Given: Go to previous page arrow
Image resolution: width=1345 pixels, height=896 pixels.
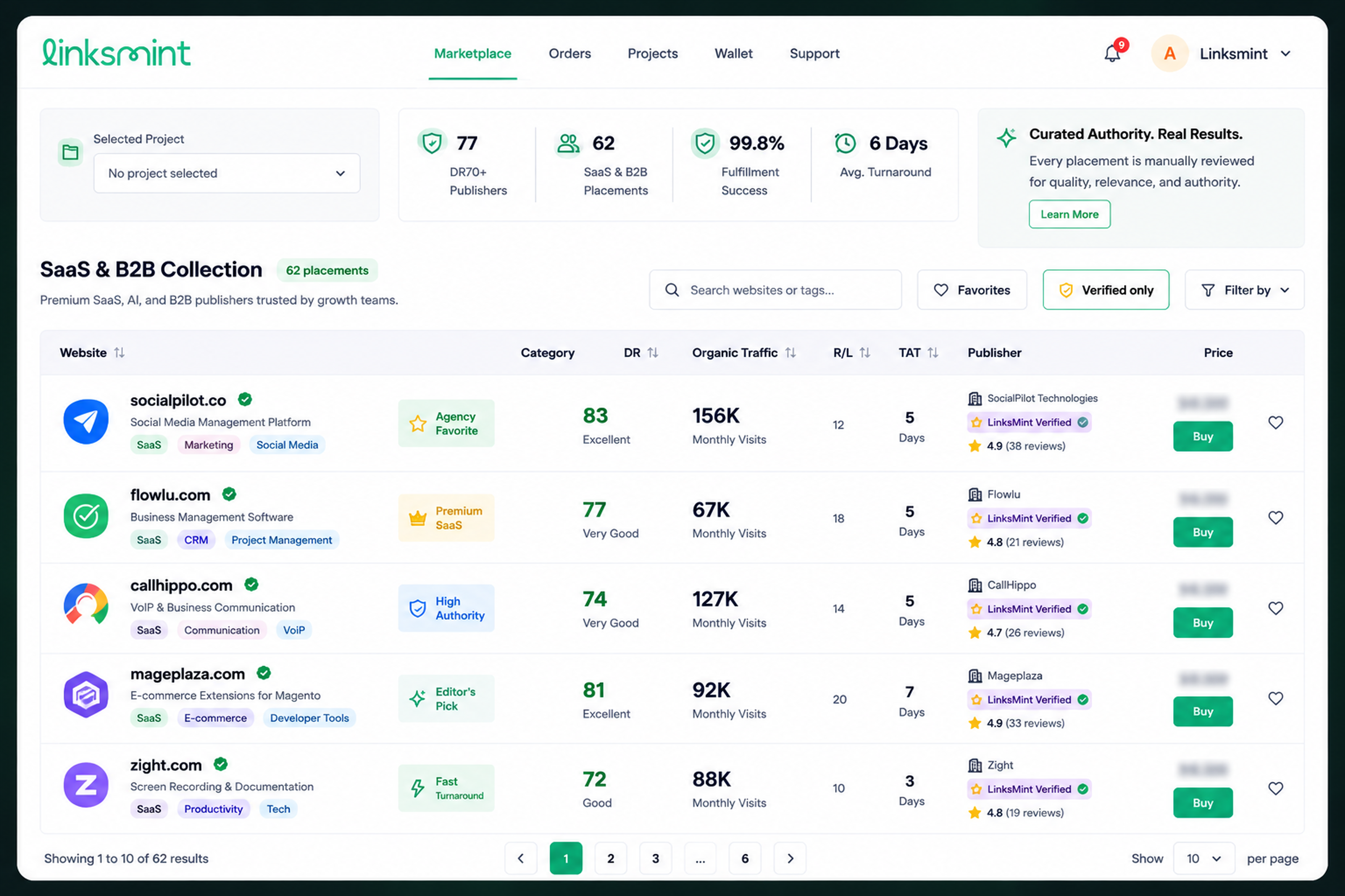Looking at the screenshot, I should click(521, 858).
